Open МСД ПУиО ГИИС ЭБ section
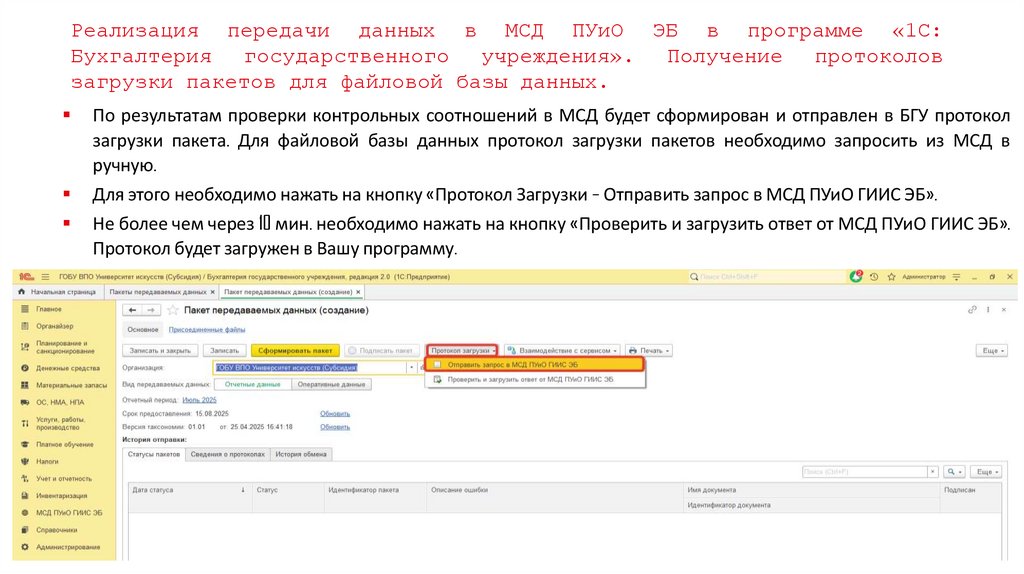Screen dimensions: 1024x574 [69, 513]
